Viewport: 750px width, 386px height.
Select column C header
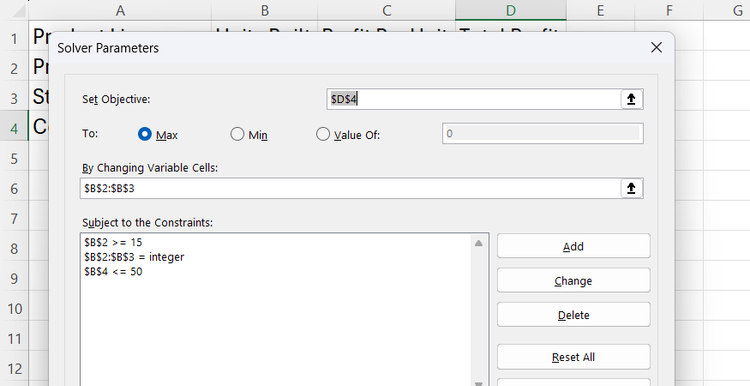point(386,11)
